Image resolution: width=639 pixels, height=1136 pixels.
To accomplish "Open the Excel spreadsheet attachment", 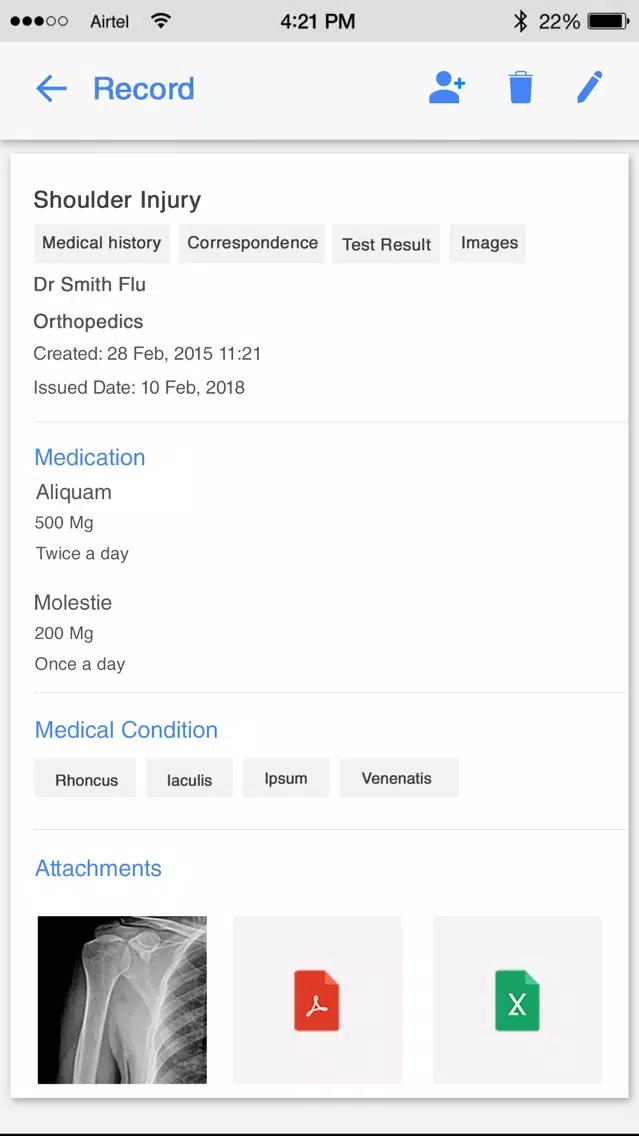I will 517,1000.
